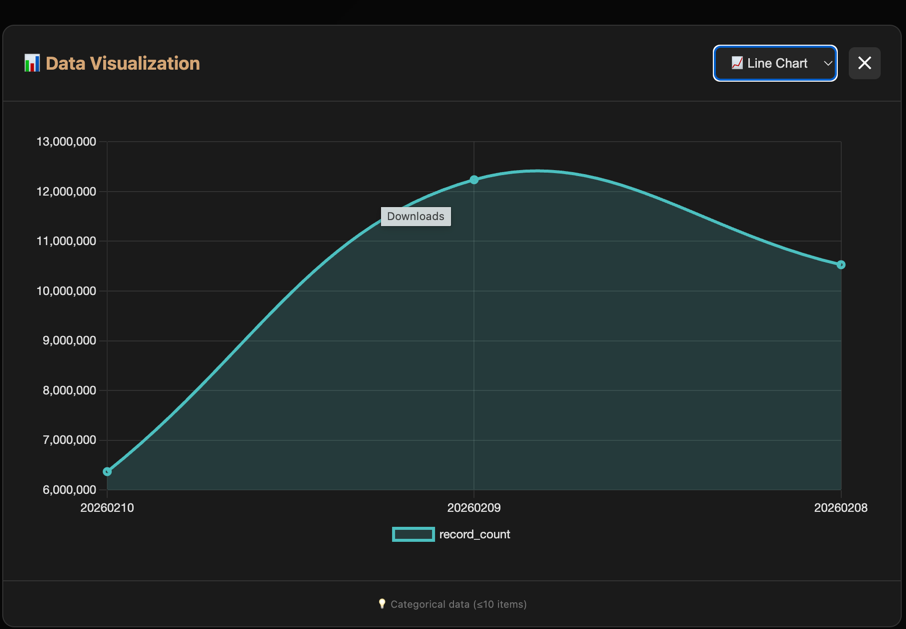
Task: Close the Data Visualization dialog
Action: (x=864, y=63)
